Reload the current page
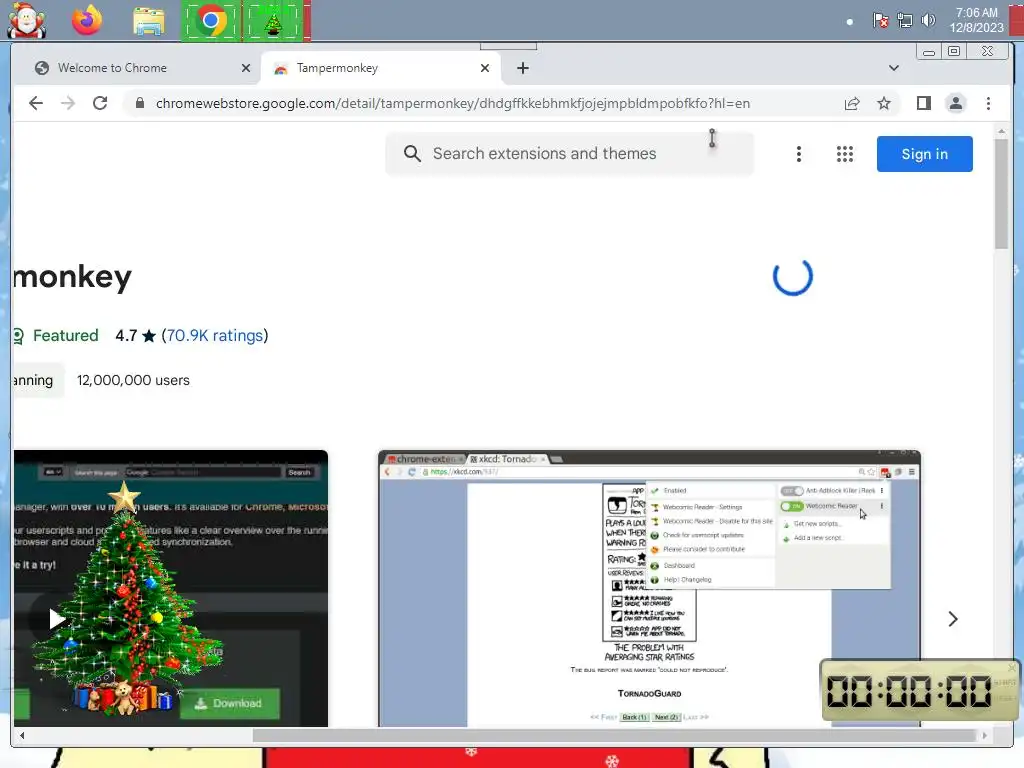 [100, 103]
